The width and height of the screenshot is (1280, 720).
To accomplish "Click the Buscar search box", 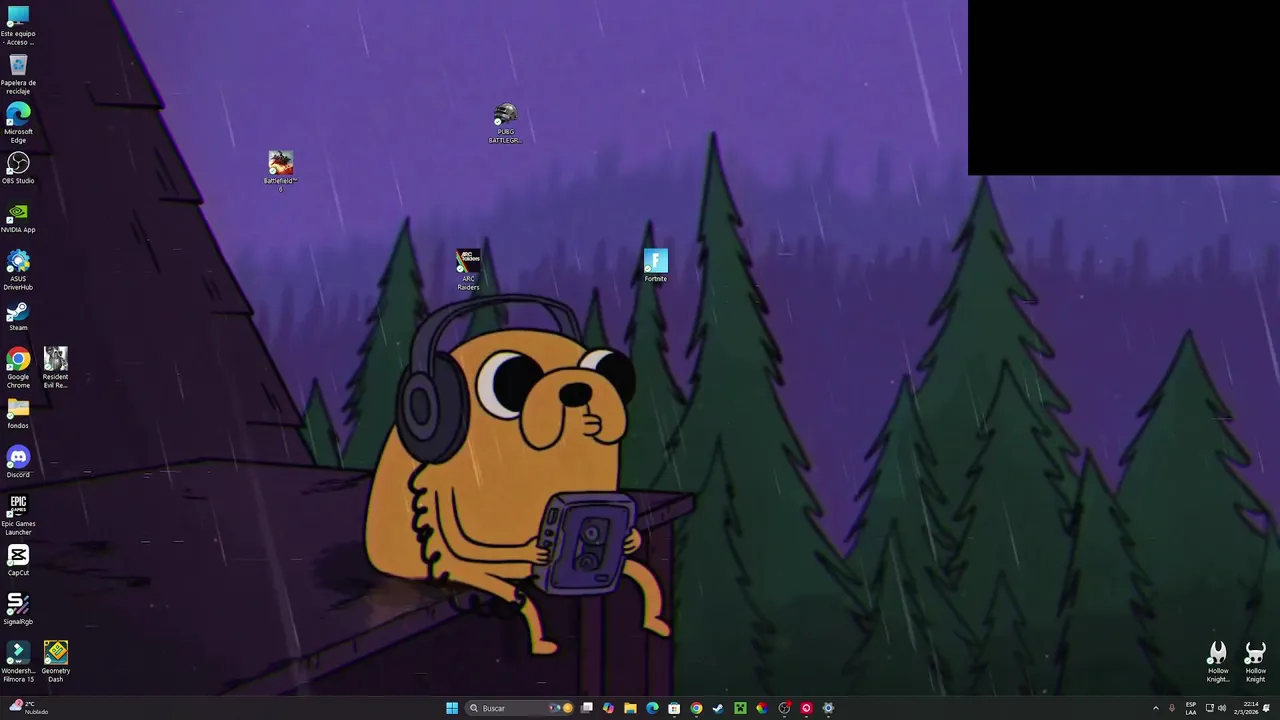I will (x=521, y=708).
